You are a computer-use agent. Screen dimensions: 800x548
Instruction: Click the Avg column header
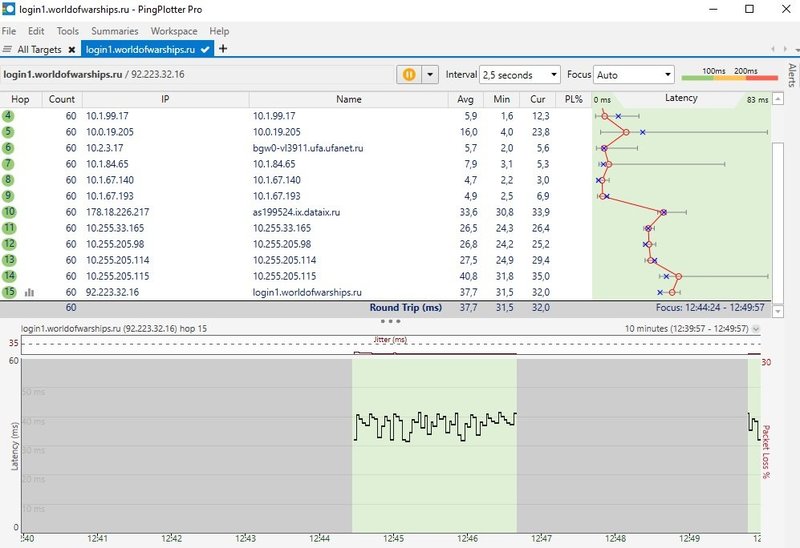point(465,99)
